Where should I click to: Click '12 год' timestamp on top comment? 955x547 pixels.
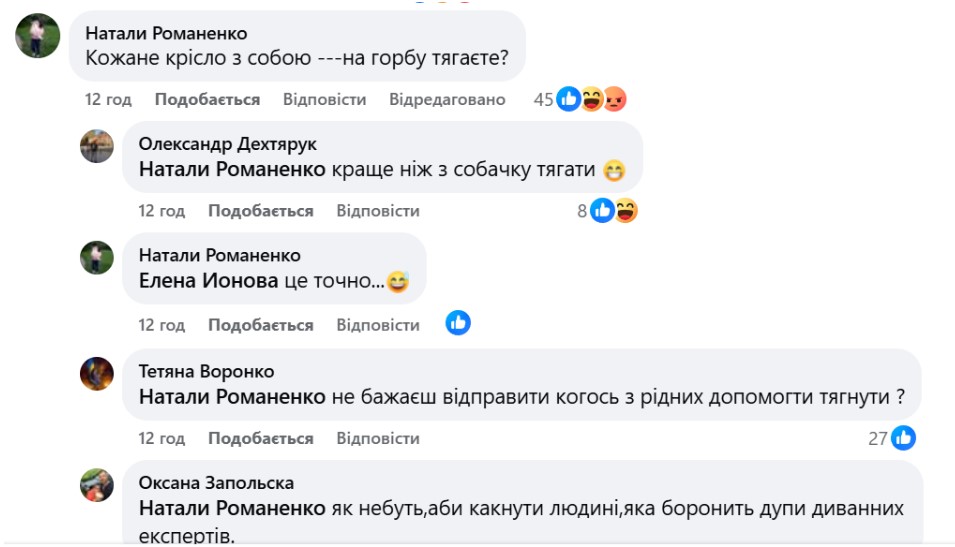coord(108,99)
